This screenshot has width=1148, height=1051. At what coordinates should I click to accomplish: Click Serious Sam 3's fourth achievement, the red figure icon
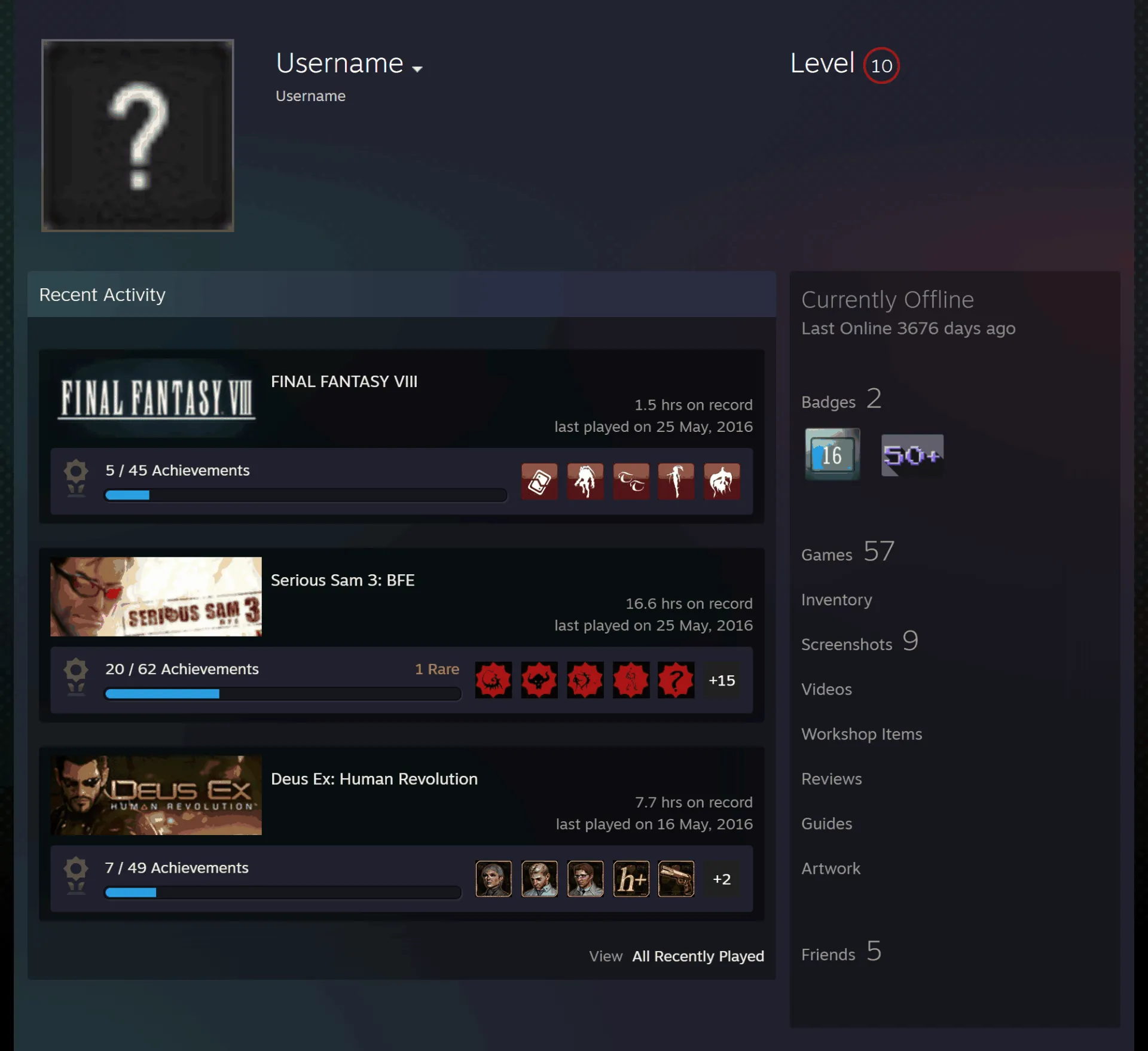(631, 680)
